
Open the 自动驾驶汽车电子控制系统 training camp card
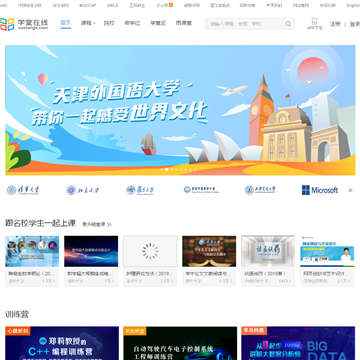point(180,343)
